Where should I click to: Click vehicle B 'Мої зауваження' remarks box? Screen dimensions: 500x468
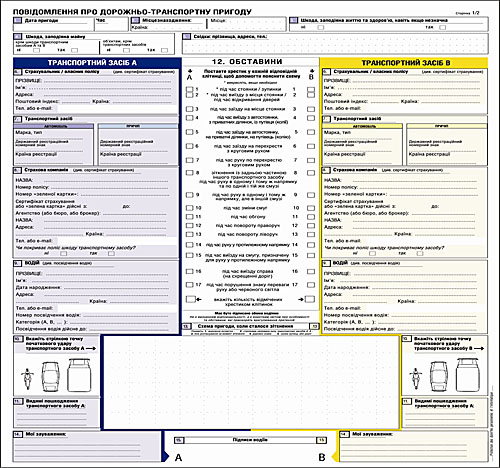pyautogui.click(x=413, y=446)
